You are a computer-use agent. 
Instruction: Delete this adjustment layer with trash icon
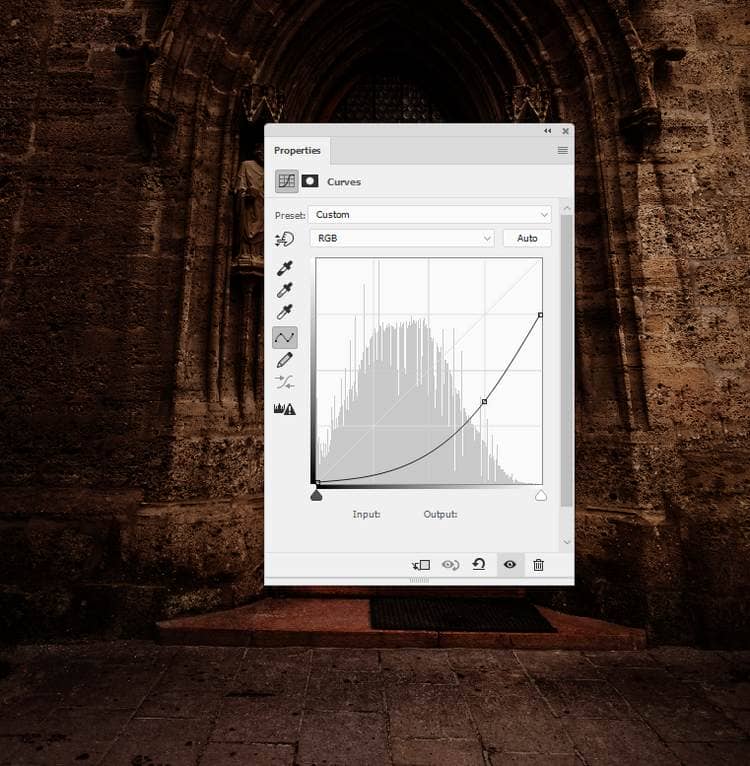[x=538, y=565]
